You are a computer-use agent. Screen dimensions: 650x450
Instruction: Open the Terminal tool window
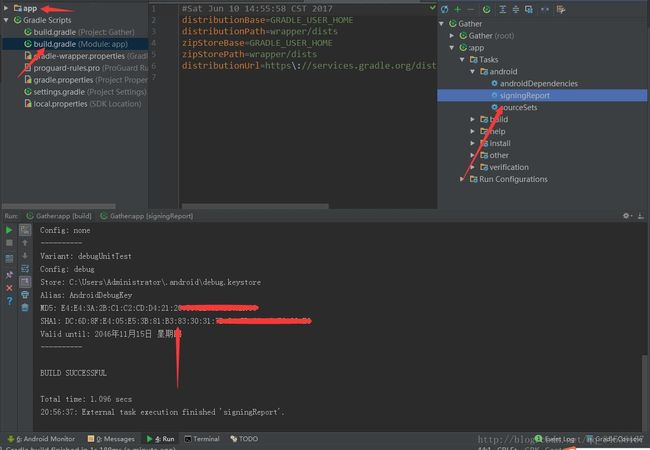coord(202,439)
